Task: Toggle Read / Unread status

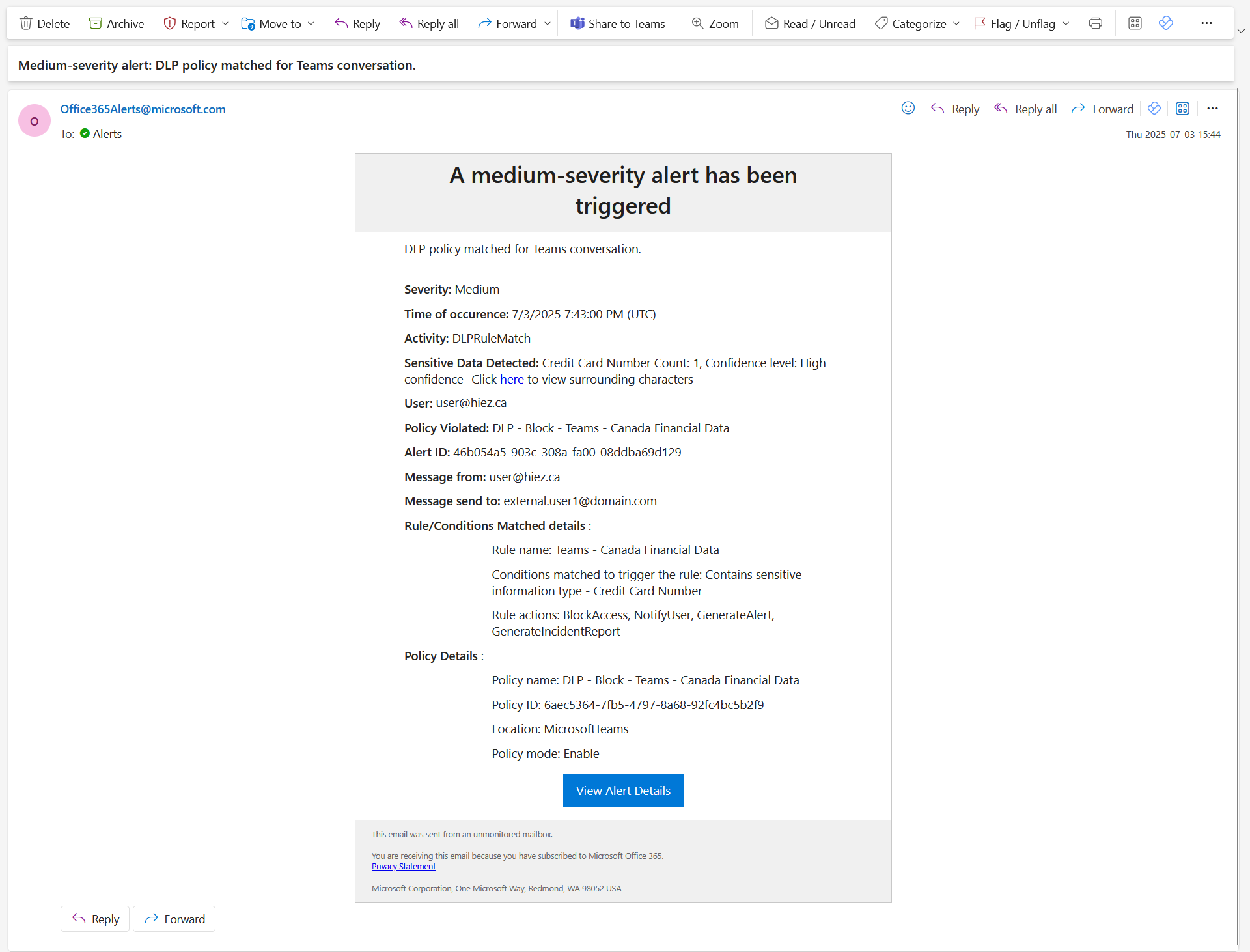Action: tap(810, 23)
